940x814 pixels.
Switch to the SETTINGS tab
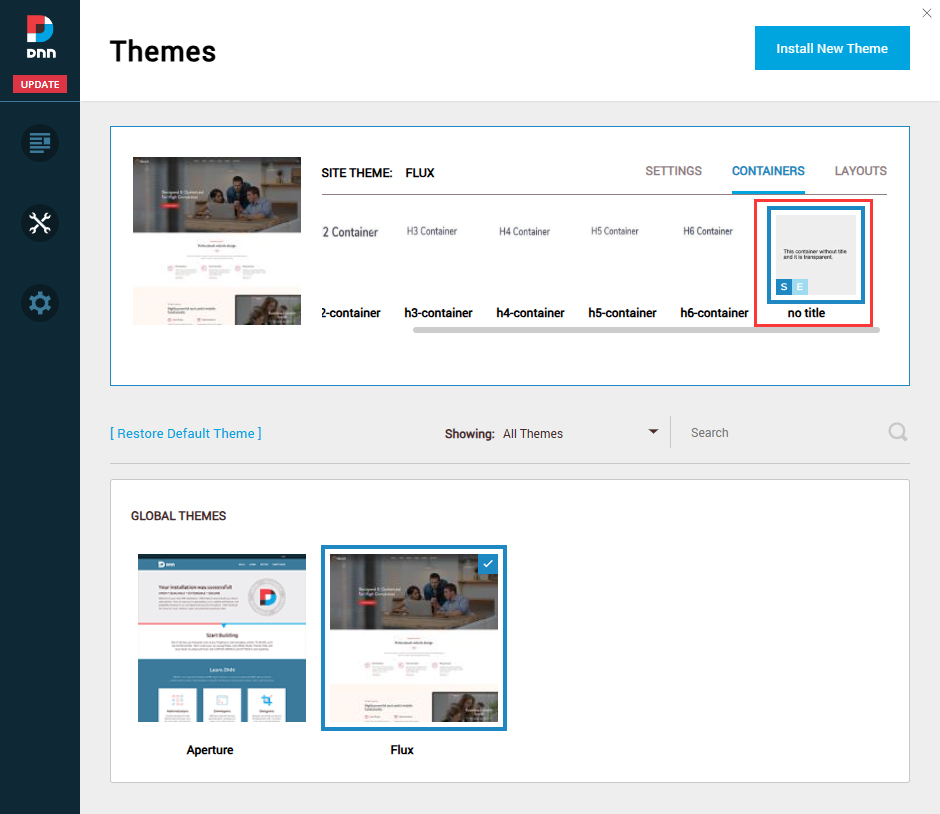[673, 171]
